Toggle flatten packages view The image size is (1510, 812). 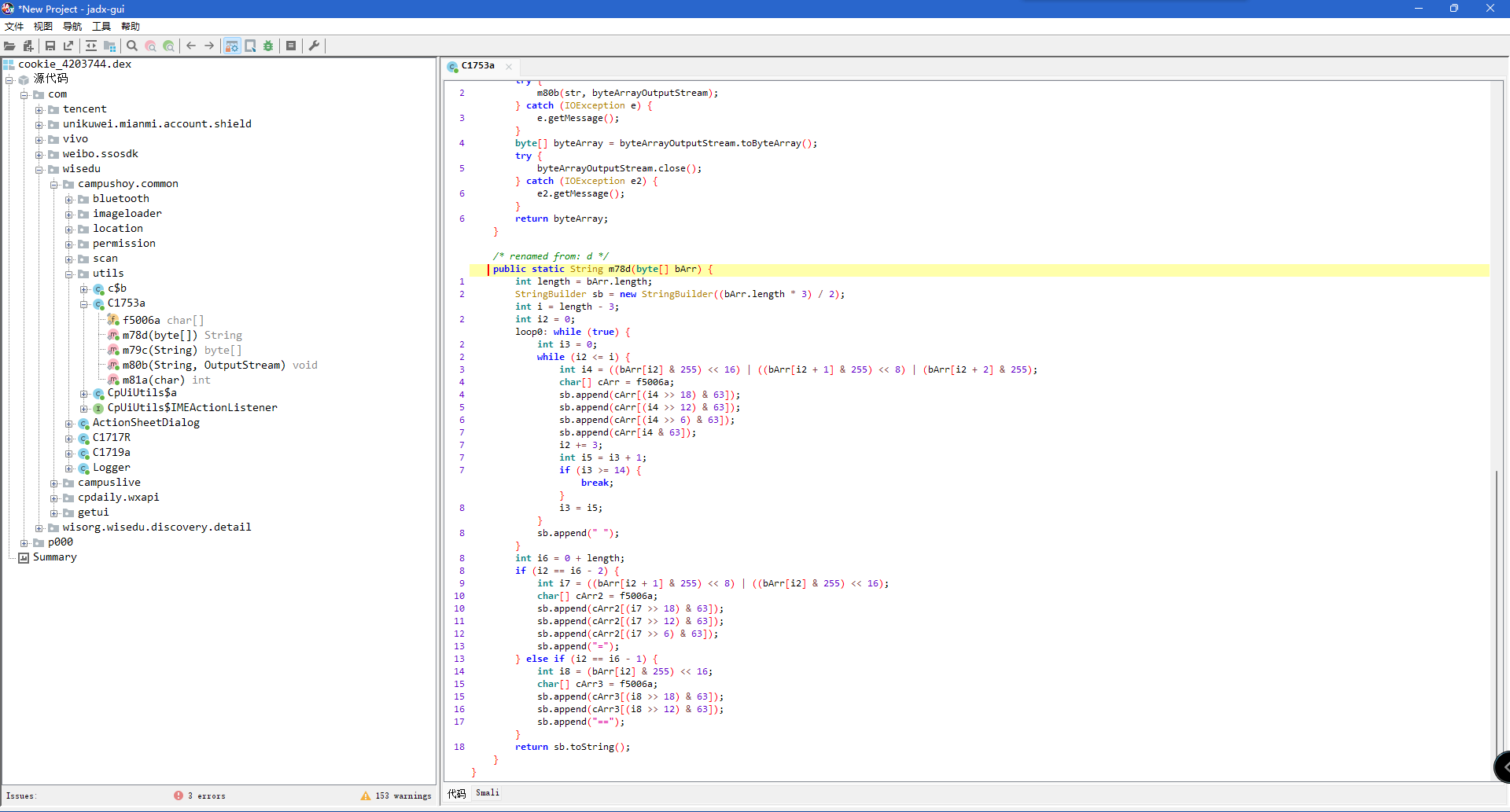pos(109,46)
